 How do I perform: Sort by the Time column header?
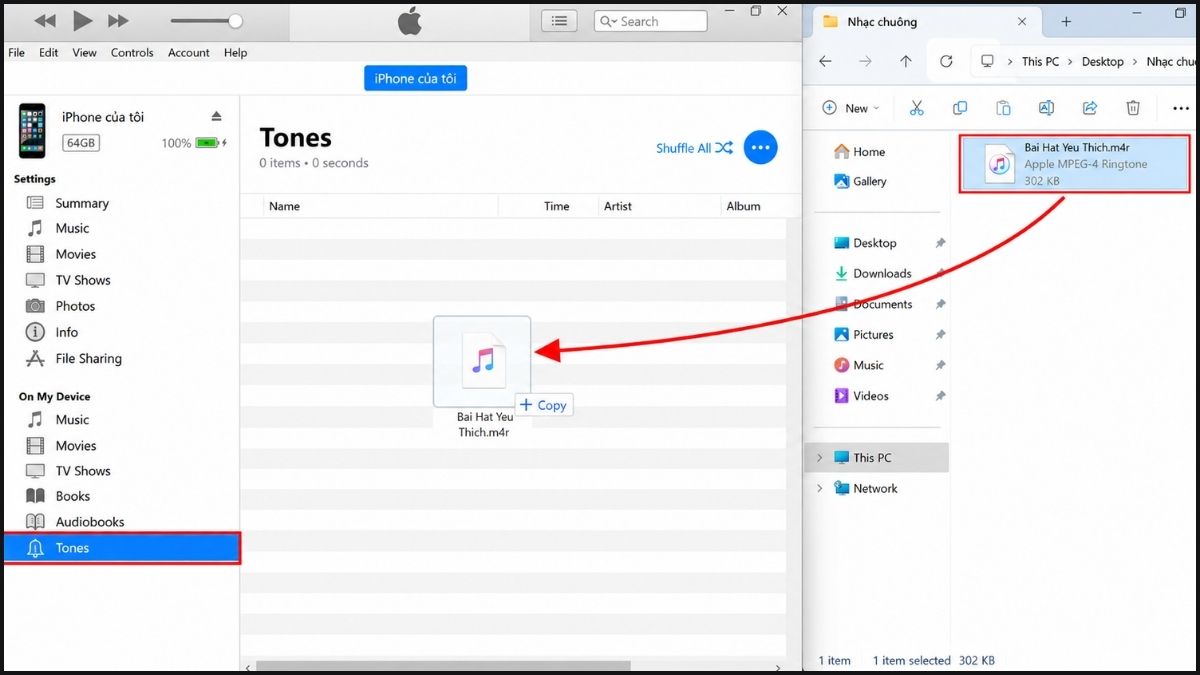coord(547,206)
